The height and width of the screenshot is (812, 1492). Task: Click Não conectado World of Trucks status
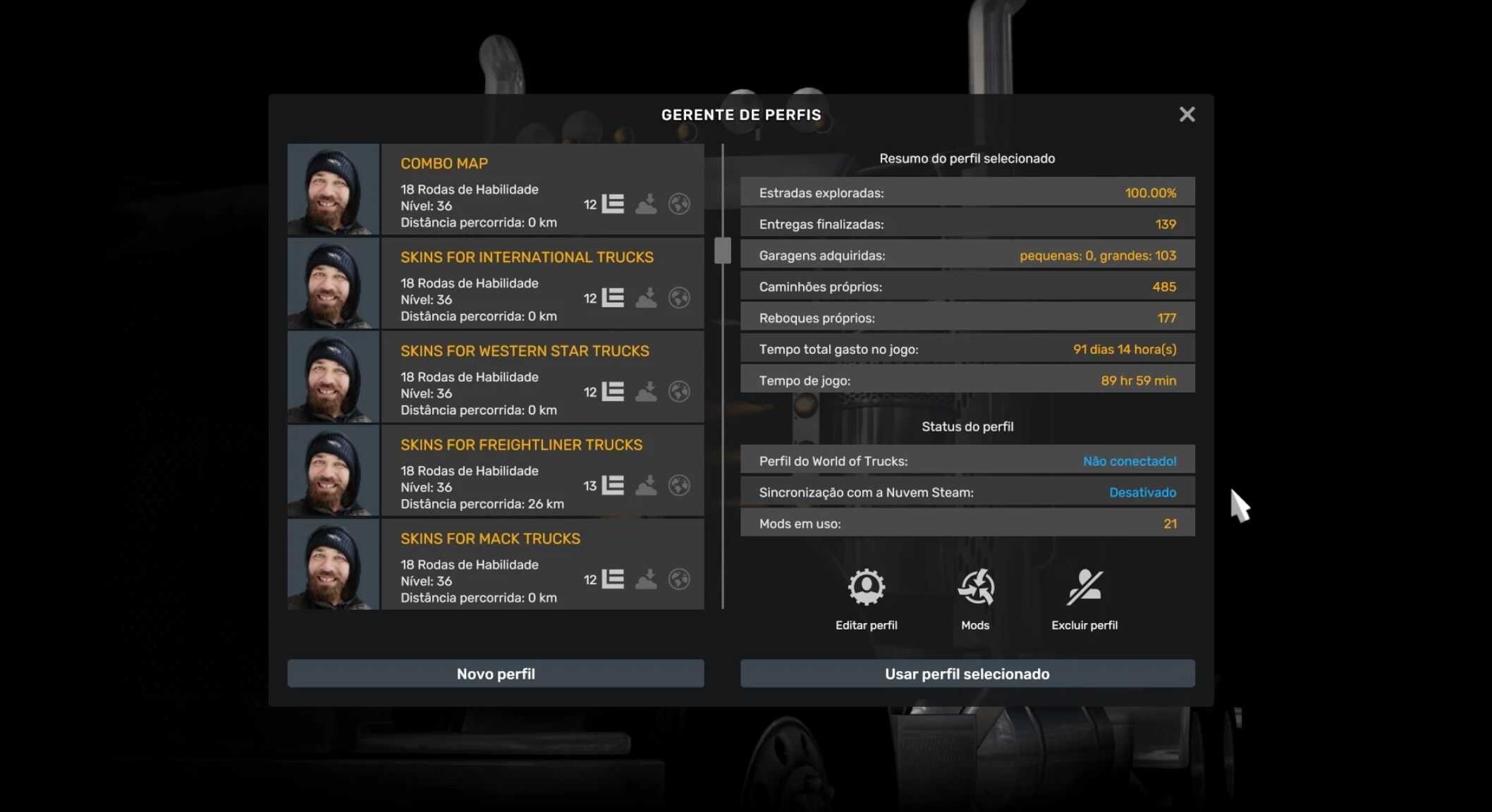pos(1129,462)
